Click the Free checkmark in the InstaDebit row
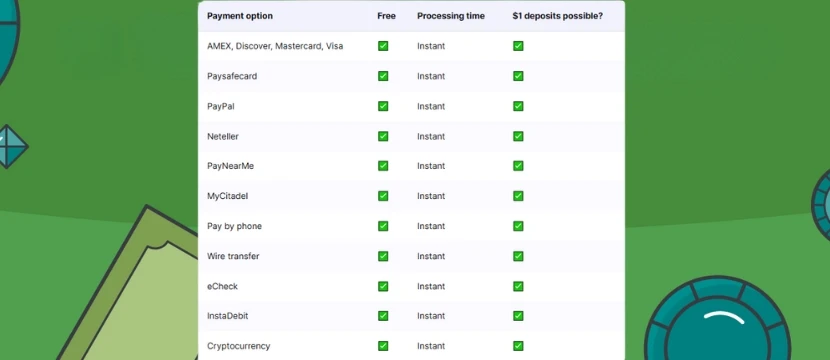 383,316
